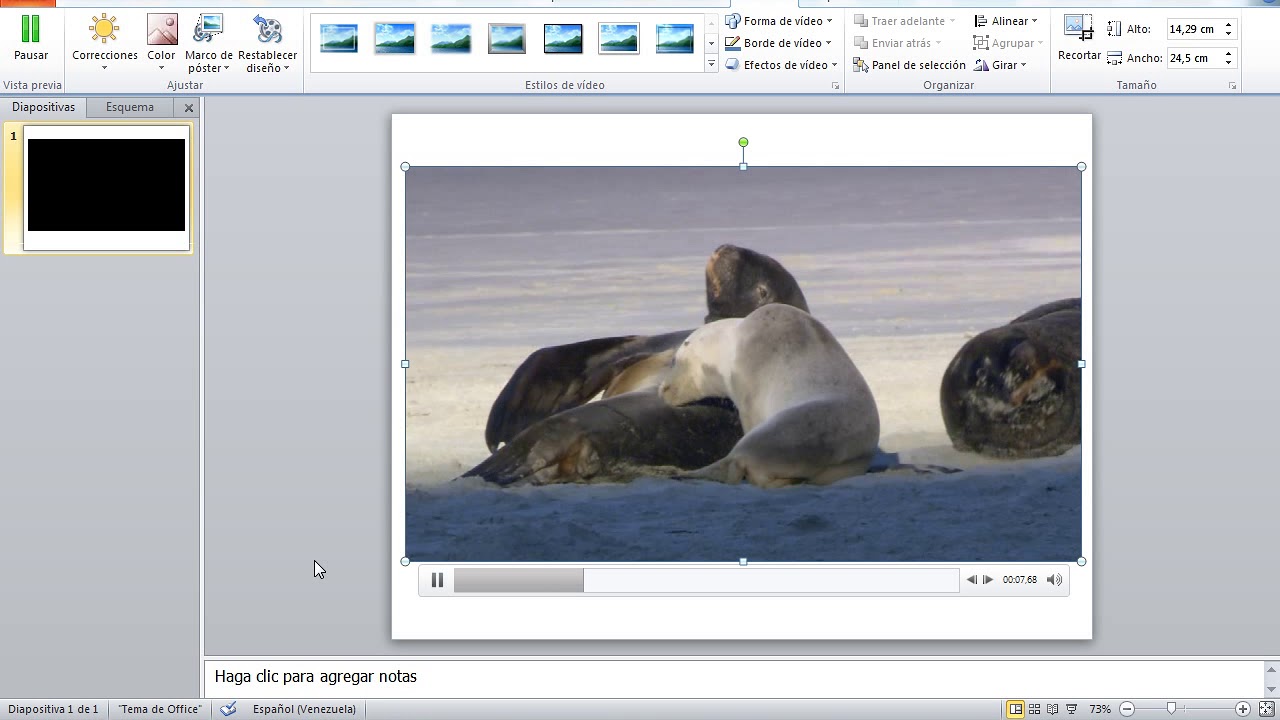The width and height of the screenshot is (1280, 720).
Task: Open the Color recolor menu
Action: tap(161, 42)
